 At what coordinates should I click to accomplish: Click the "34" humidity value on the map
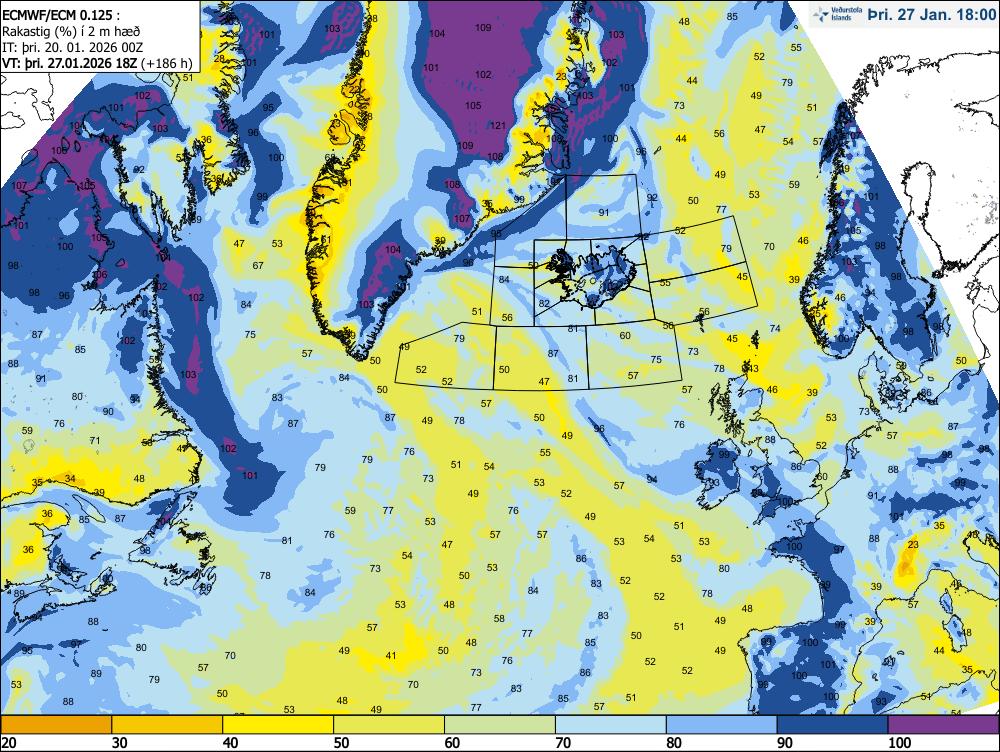(70, 478)
